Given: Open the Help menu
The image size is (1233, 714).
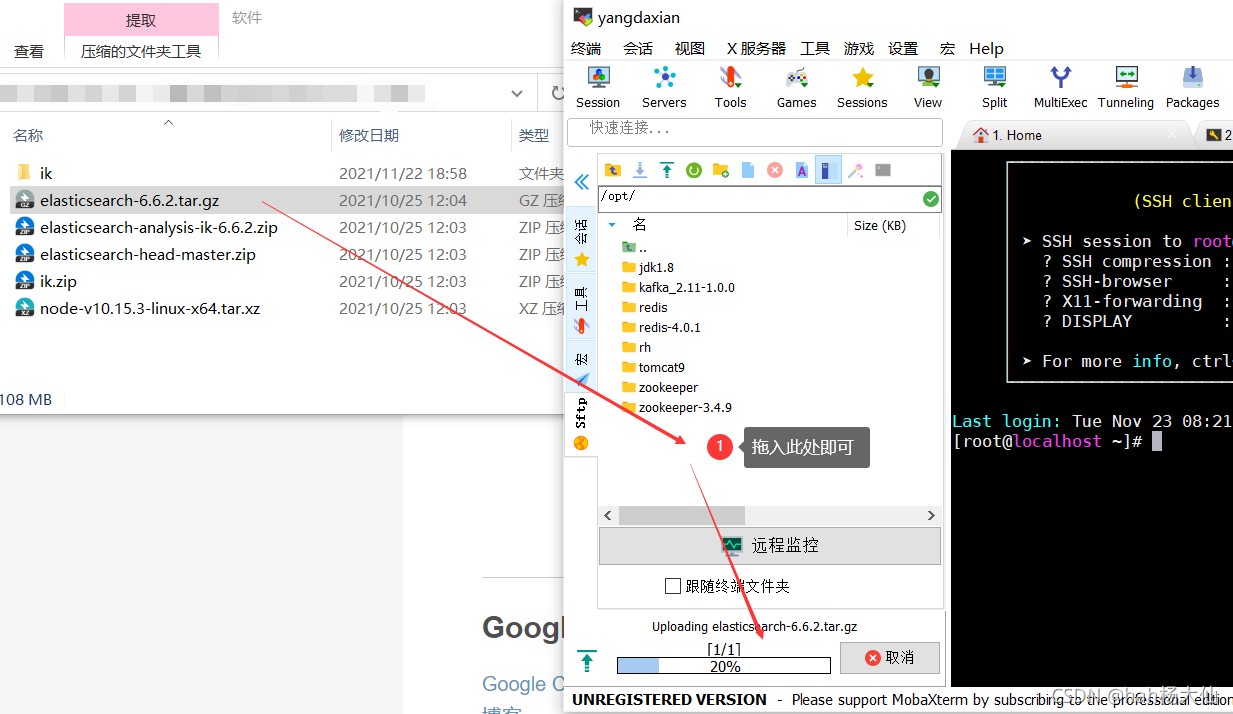Looking at the screenshot, I should (986, 48).
